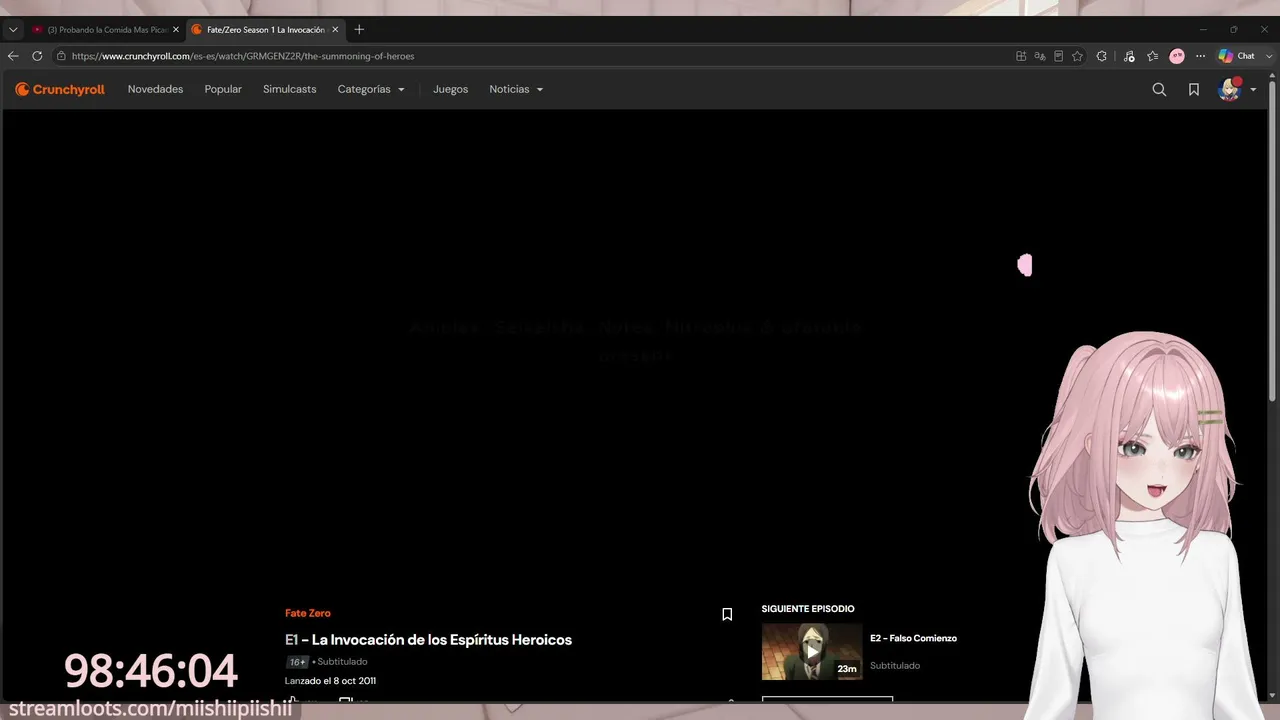Image resolution: width=1280 pixels, height=720 pixels.
Task: Open Simulcasts
Action: coord(289,89)
